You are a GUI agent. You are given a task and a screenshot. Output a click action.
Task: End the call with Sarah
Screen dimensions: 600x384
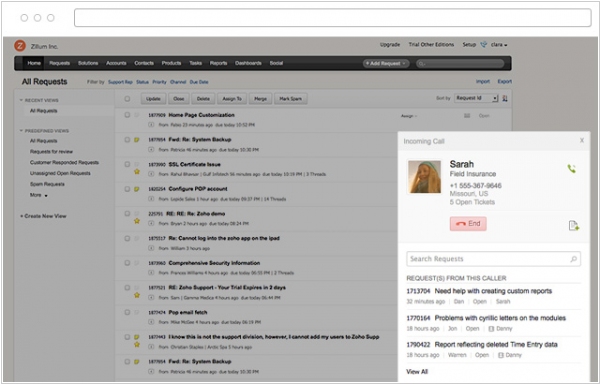[x=468, y=224]
